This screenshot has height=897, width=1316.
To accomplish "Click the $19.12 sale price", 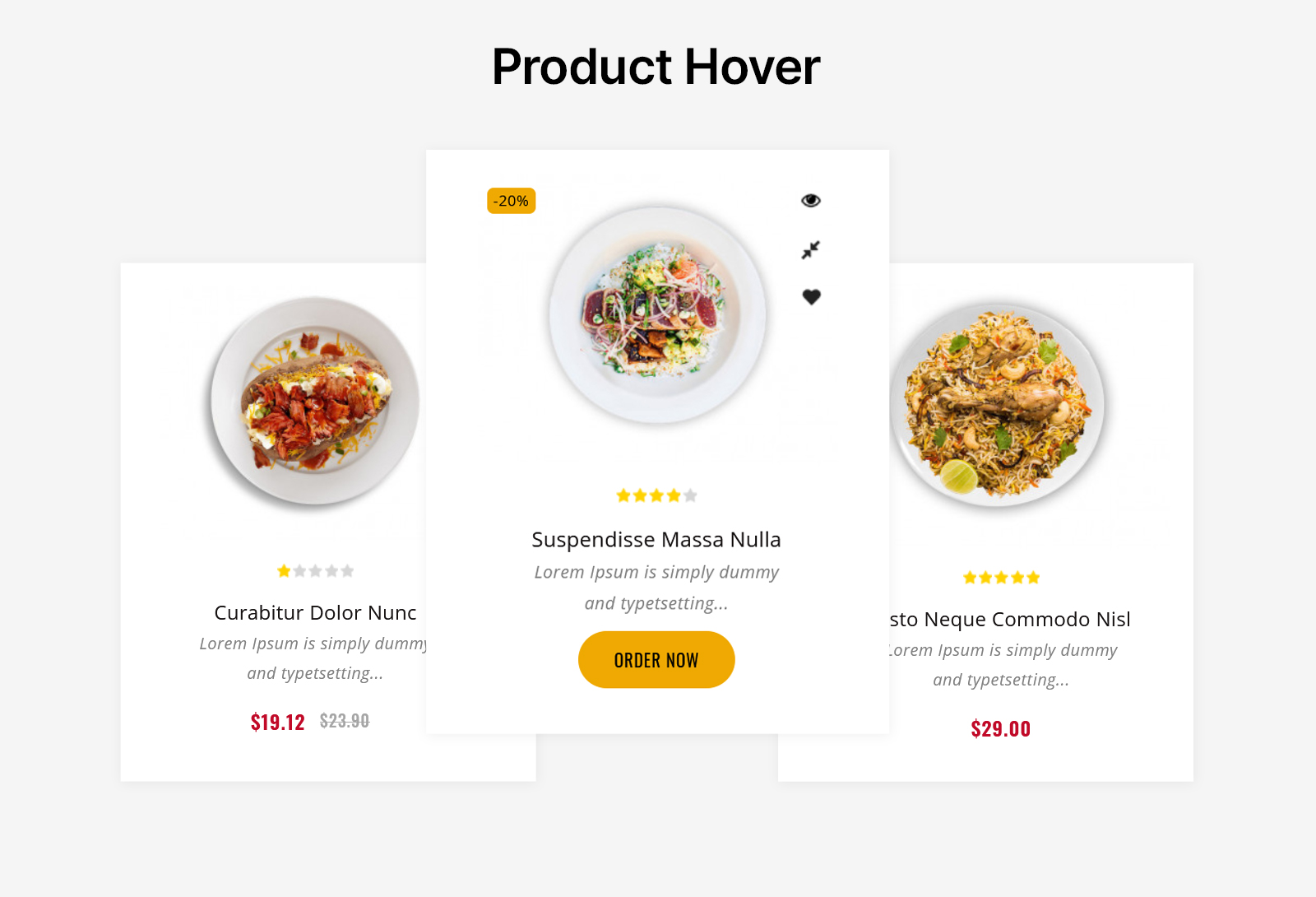I will pyautogui.click(x=278, y=723).
